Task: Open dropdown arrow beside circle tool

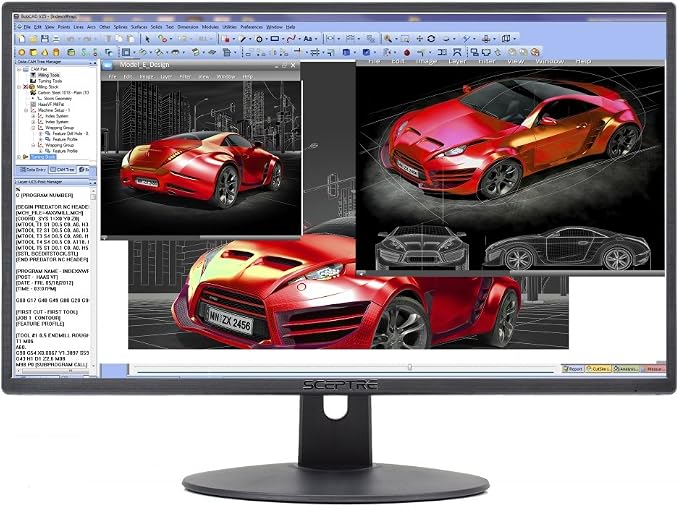Action: 266,39
